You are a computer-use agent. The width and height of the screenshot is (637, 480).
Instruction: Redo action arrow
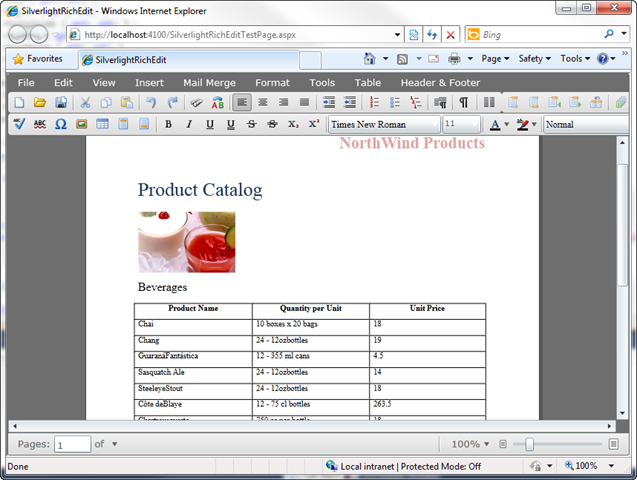click(x=173, y=102)
